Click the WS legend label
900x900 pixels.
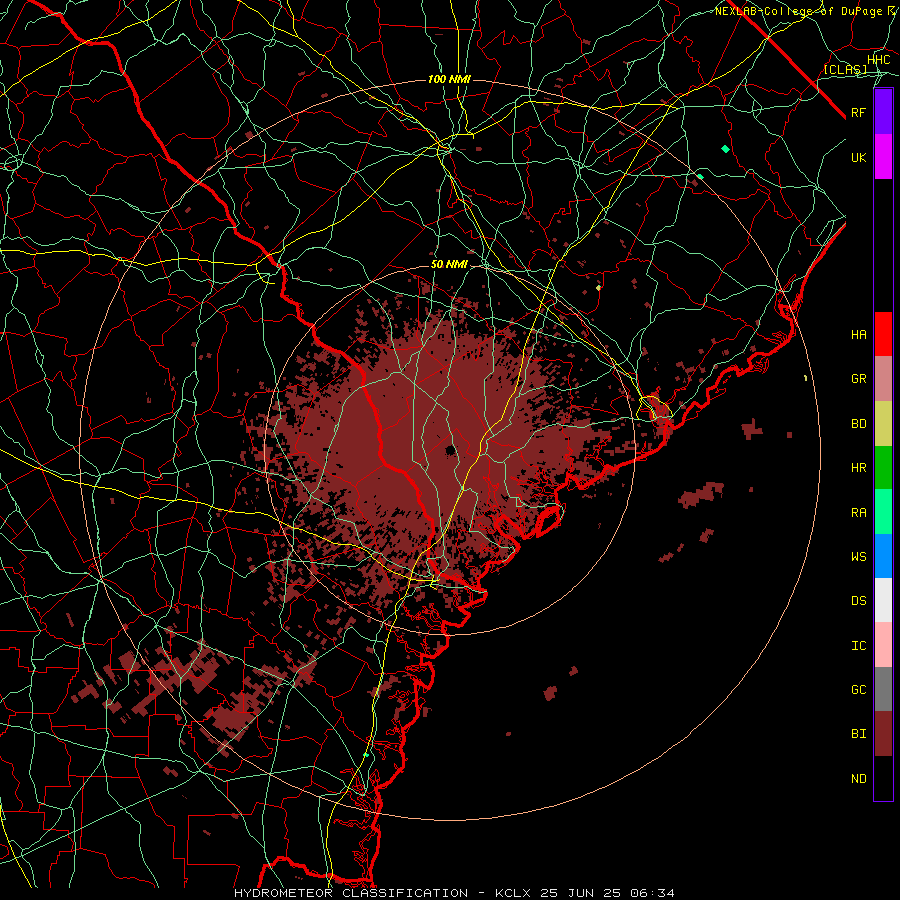[x=858, y=557]
